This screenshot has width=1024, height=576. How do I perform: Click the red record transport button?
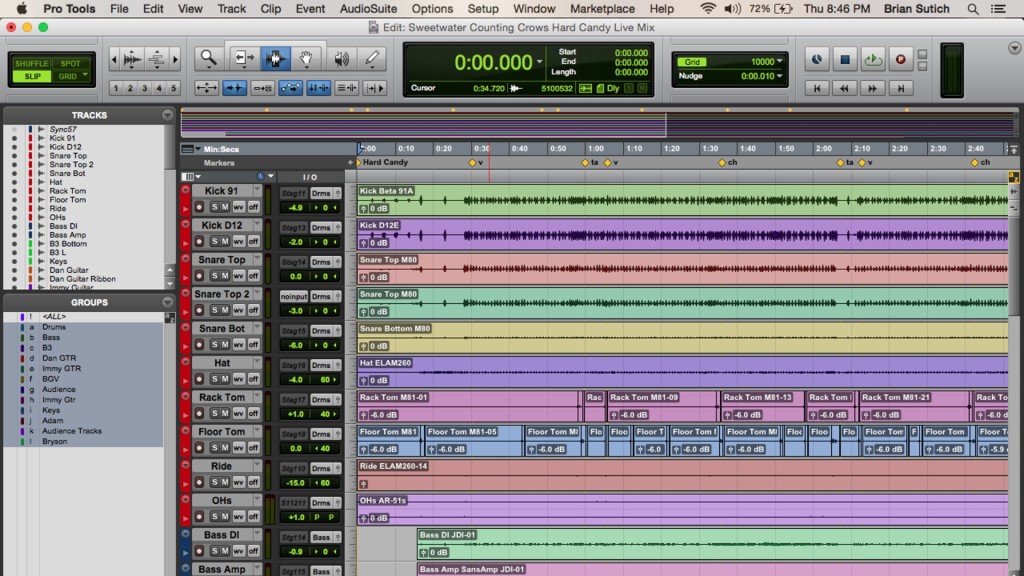901,59
